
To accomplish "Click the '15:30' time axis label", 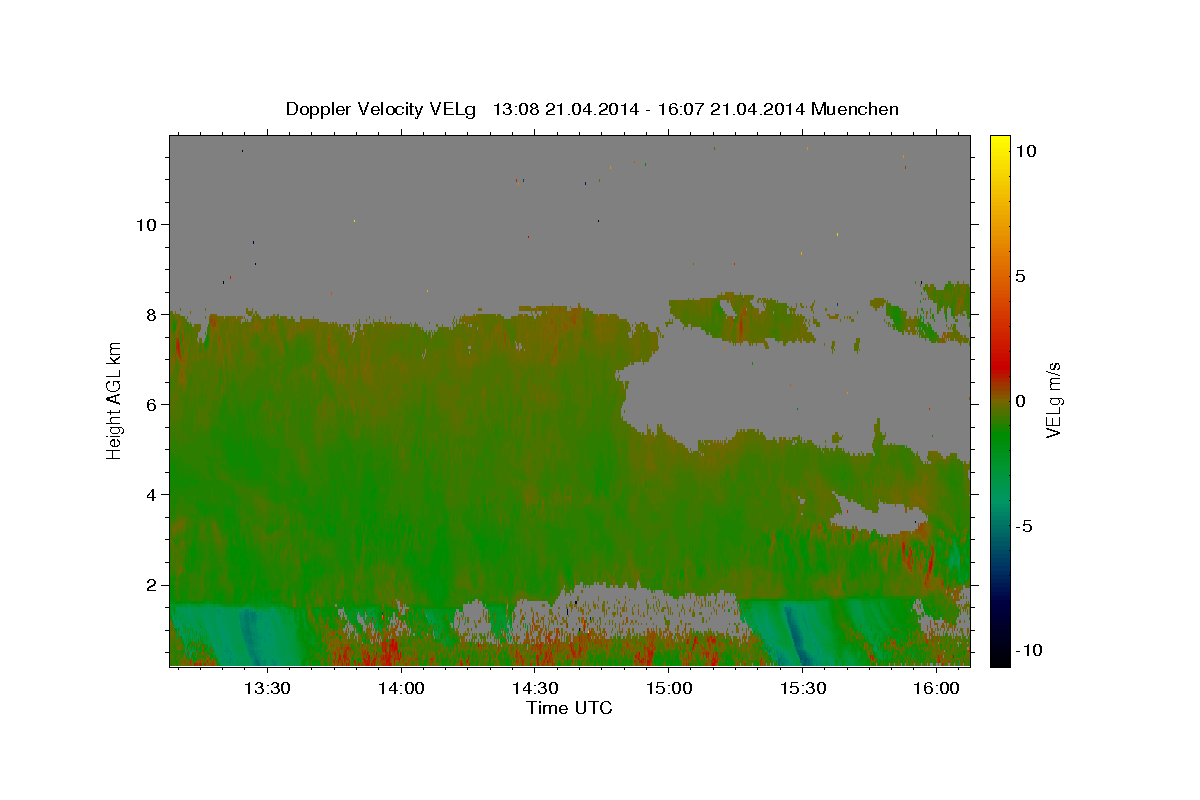I will [802, 689].
